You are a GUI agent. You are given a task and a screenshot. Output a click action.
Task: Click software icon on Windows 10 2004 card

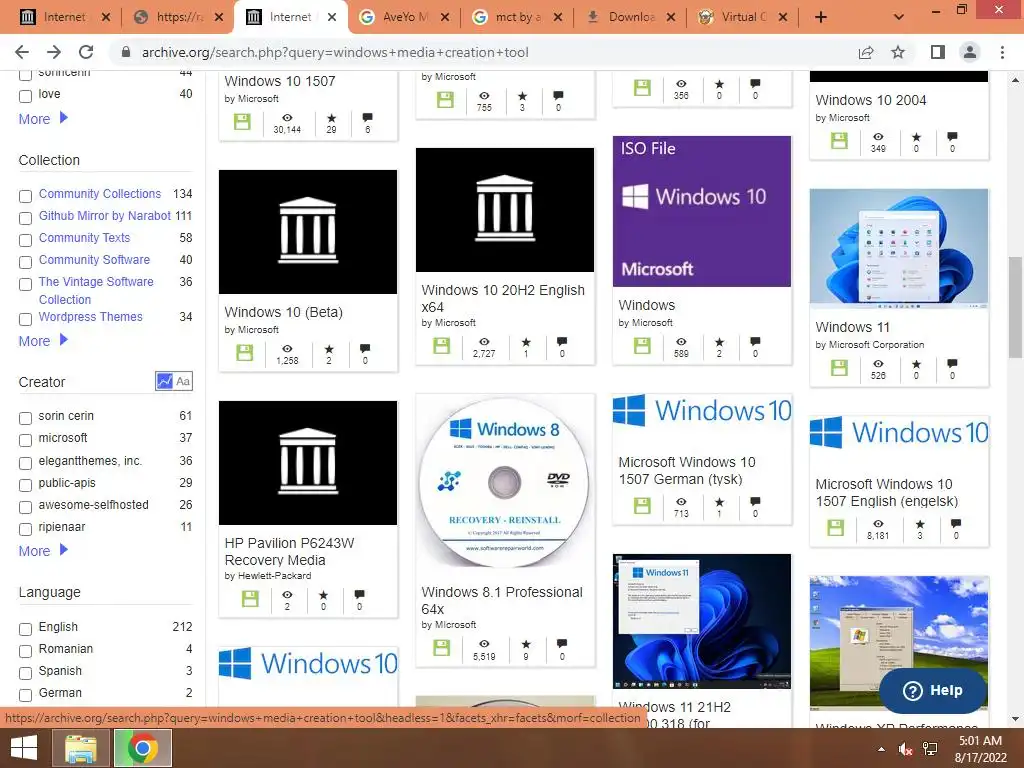[x=839, y=140]
